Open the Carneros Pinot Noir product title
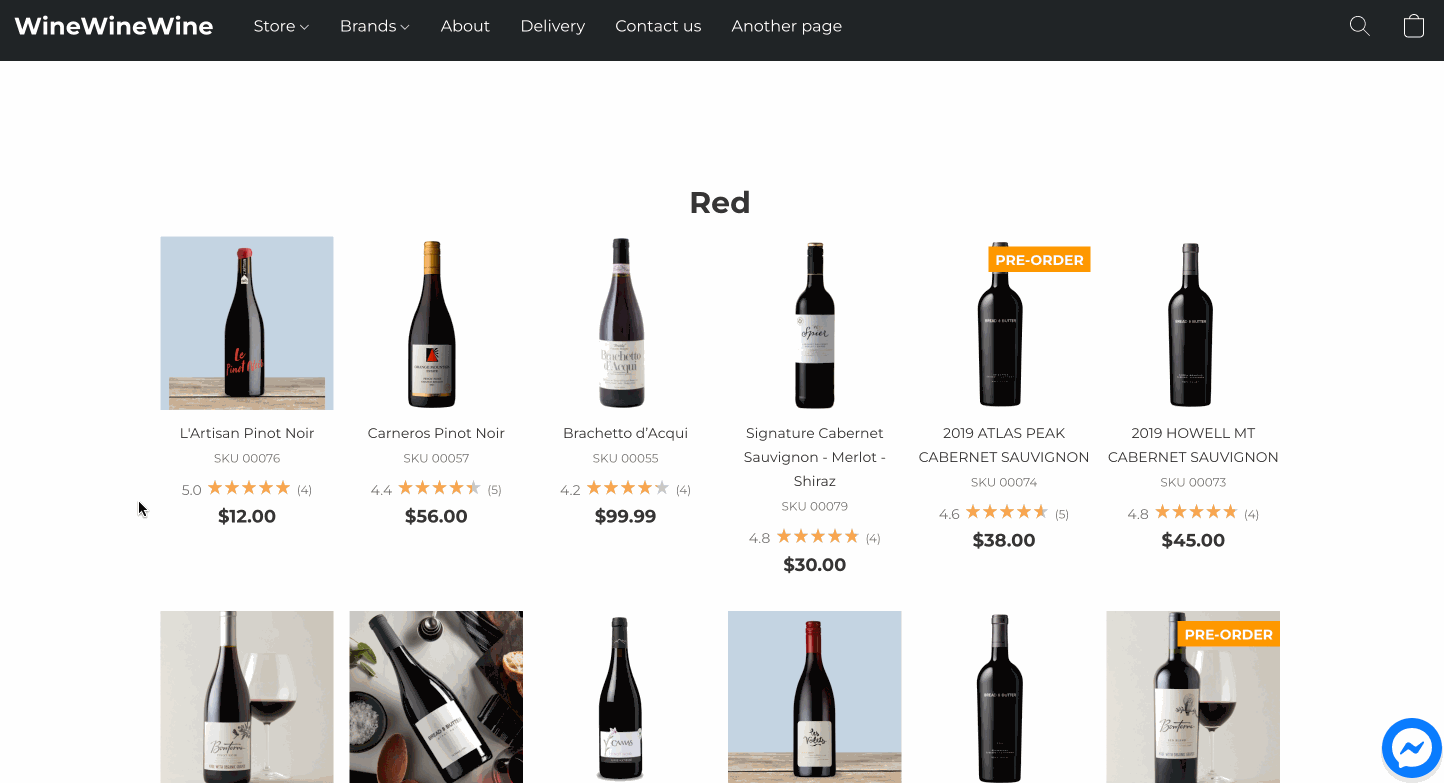Viewport: 1444px width, 783px height. [x=436, y=433]
